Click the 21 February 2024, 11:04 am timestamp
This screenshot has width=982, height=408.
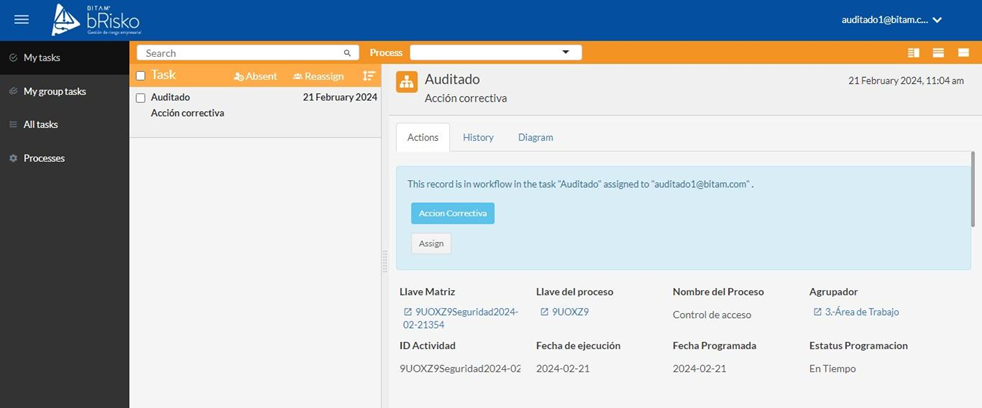[906, 81]
